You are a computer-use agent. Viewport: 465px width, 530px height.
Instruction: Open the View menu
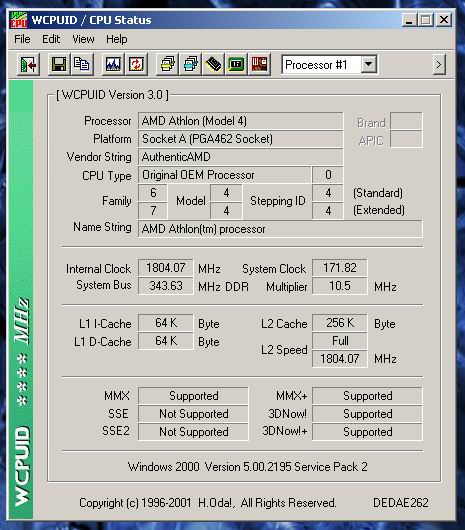coord(83,39)
